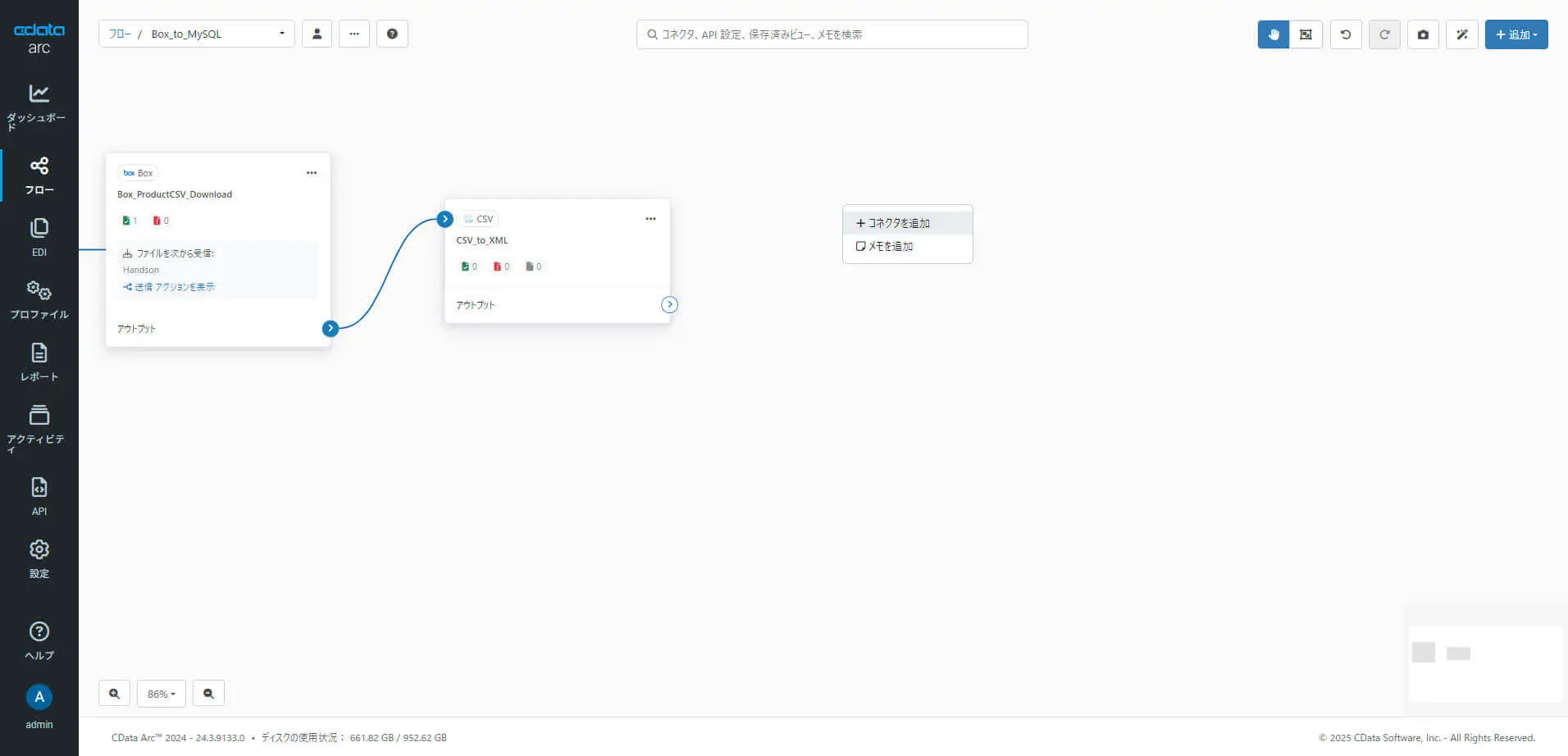Click the アウトプット label on Box card
This screenshot has height=756, width=1568.
coord(136,329)
